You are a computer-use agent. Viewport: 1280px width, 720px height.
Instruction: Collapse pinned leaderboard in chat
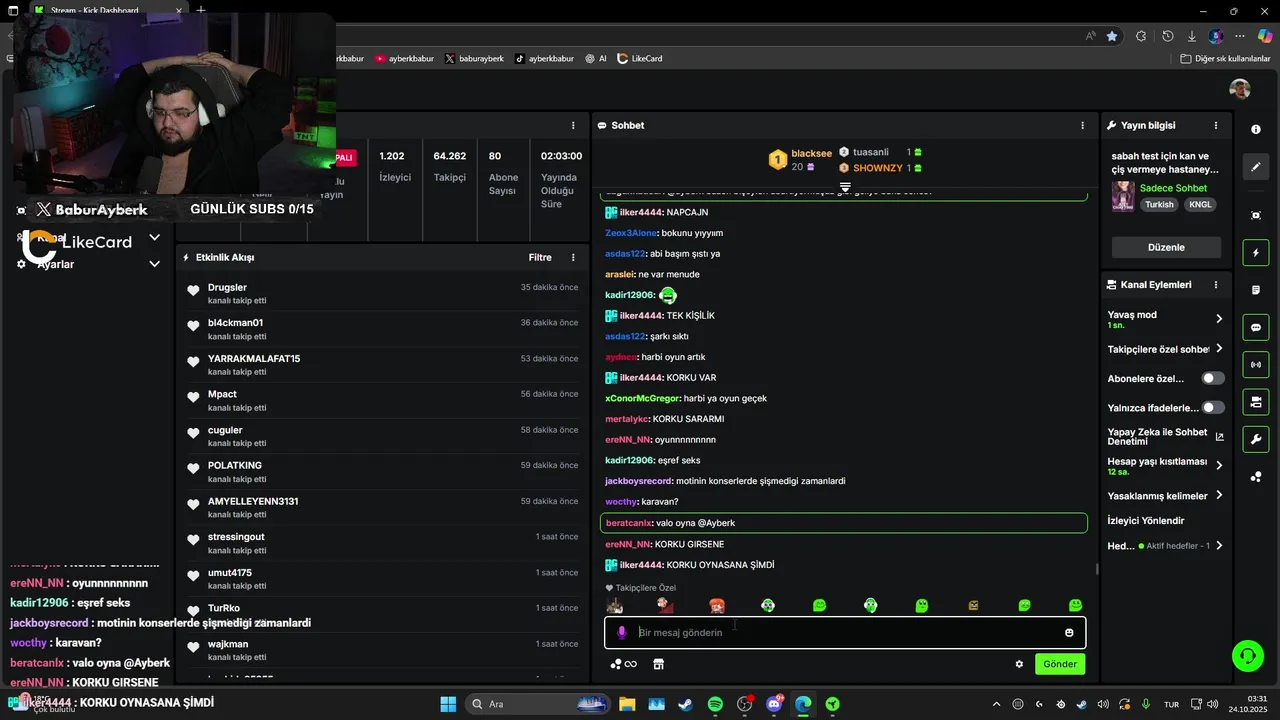pyautogui.click(x=845, y=187)
